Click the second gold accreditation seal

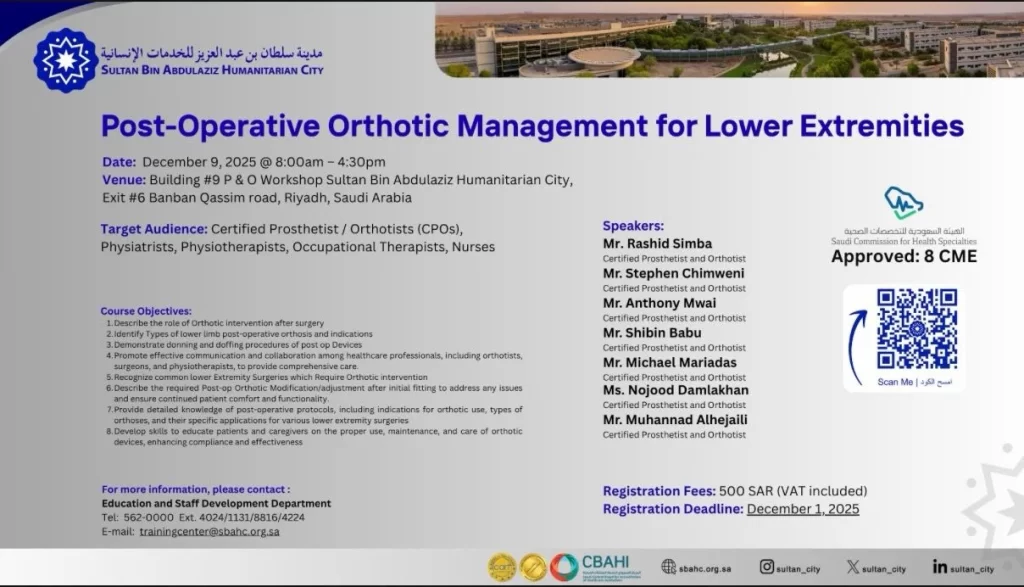tap(533, 567)
